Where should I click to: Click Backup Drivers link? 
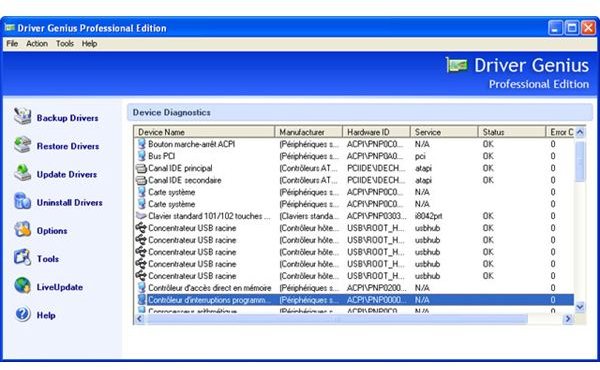67,118
